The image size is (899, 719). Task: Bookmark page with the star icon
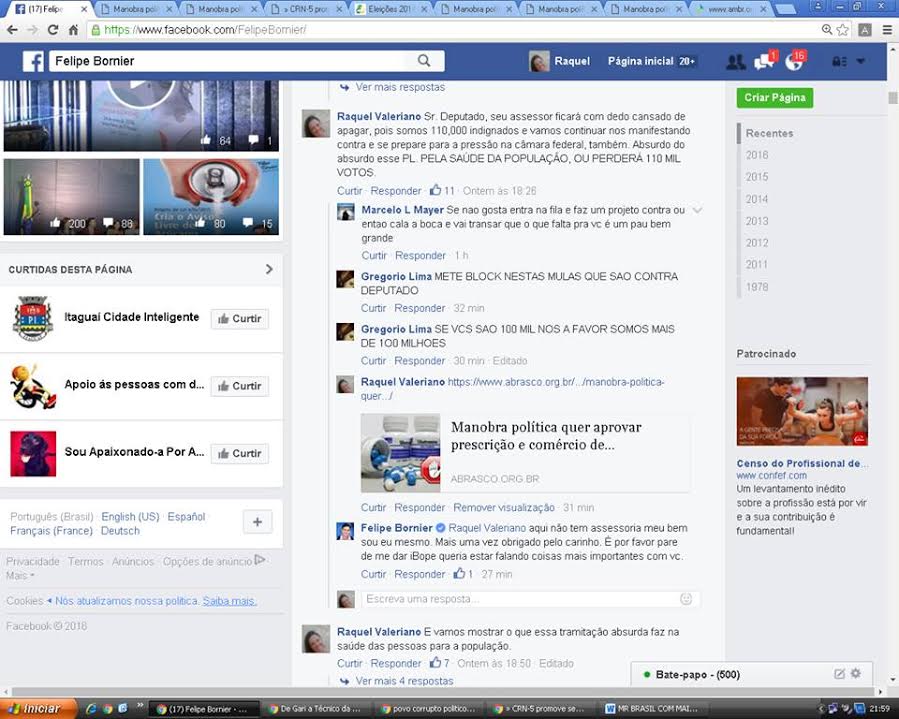[x=843, y=30]
